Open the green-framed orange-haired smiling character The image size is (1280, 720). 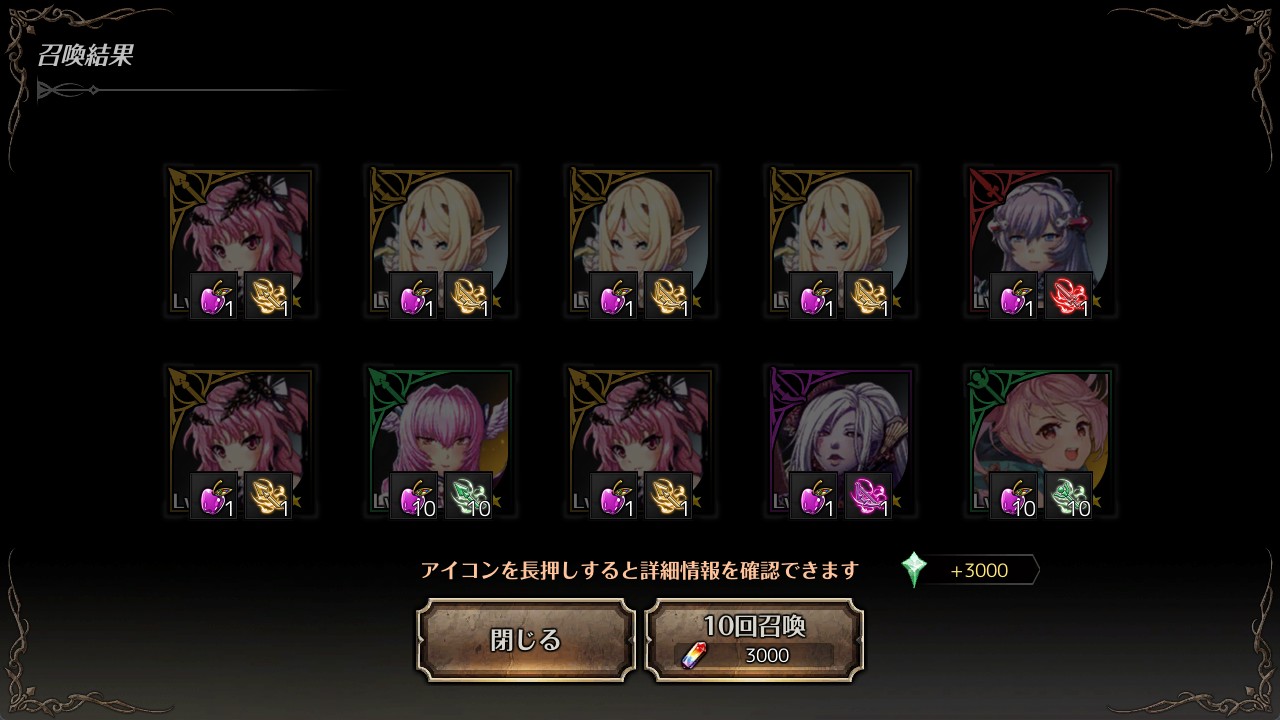(1040, 443)
